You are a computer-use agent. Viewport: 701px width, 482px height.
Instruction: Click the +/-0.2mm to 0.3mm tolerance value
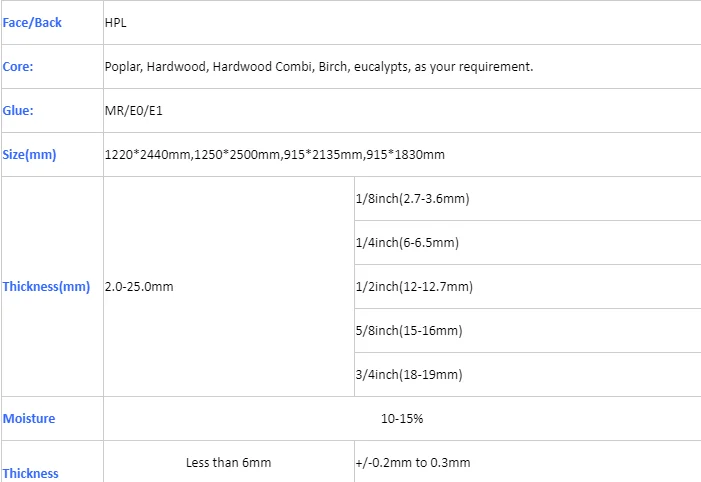413,463
